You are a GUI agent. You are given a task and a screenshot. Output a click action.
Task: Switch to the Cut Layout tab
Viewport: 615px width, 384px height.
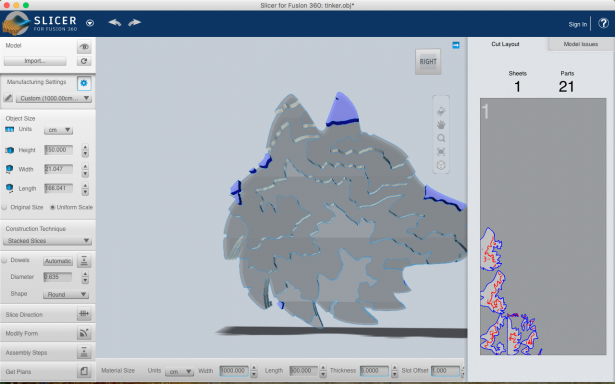(x=505, y=44)
